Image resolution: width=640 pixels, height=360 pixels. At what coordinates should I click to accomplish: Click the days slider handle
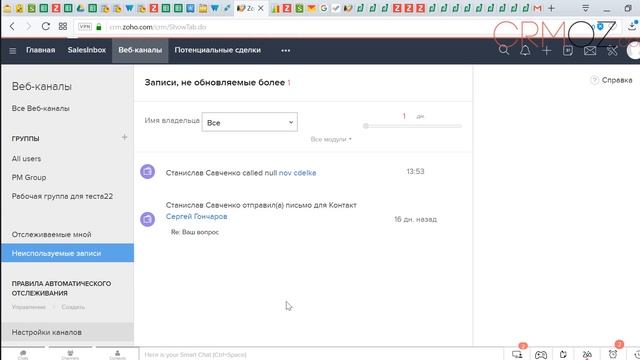click(366, 126)
